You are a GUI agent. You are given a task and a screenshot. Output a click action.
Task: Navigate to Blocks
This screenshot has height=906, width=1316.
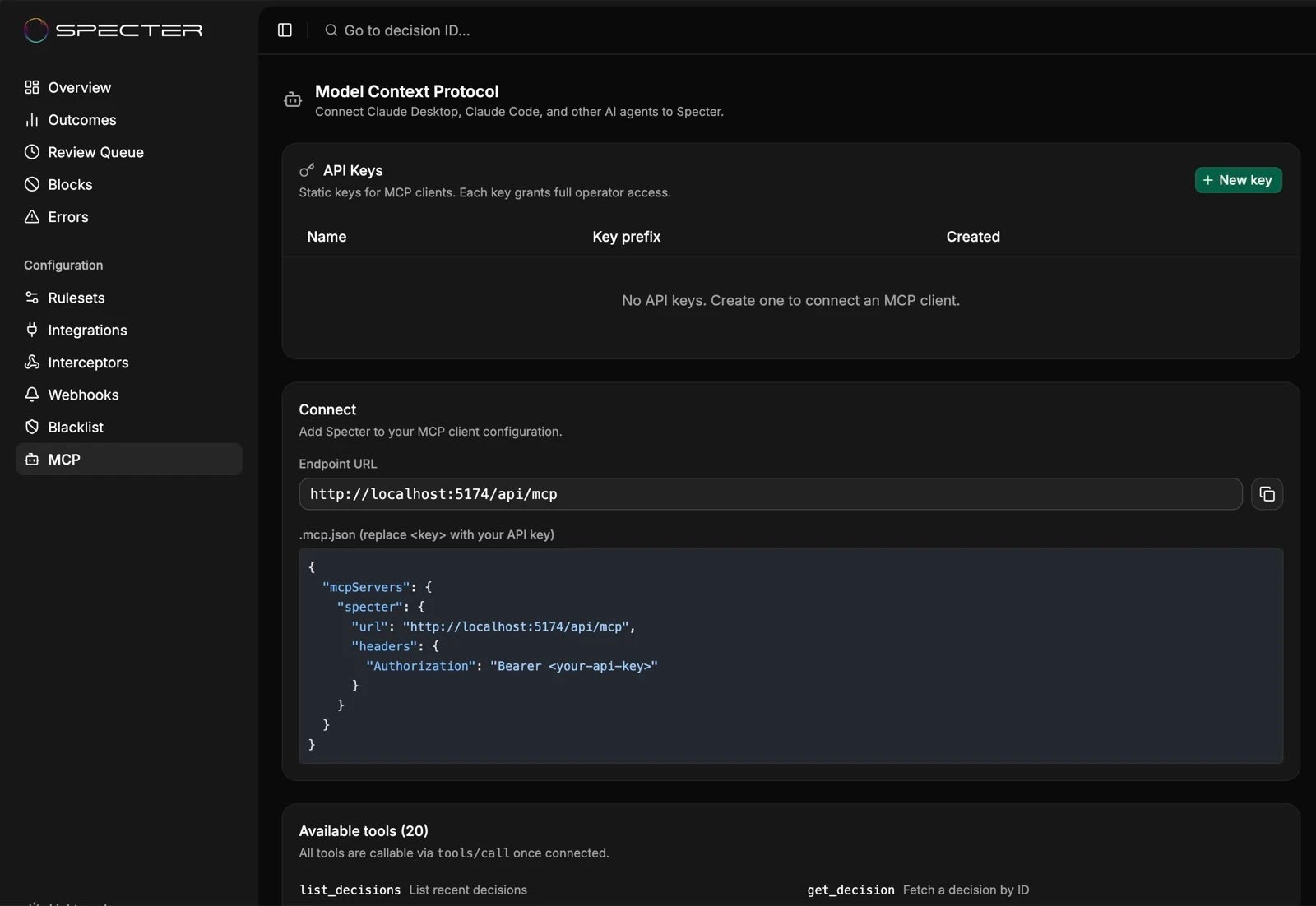click(129, 184)
